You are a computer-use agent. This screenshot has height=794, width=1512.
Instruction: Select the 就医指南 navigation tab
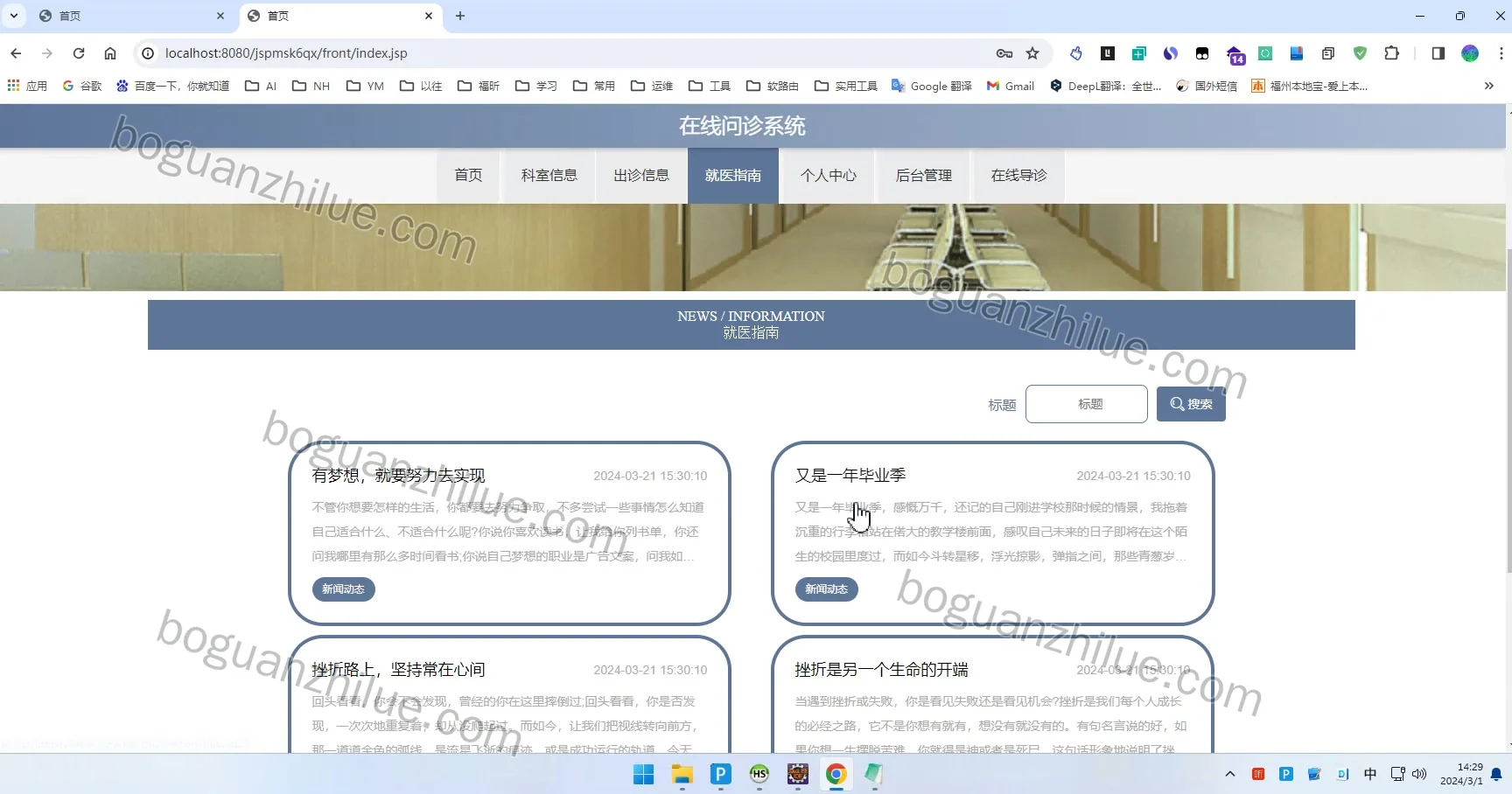tap(733, 176)
